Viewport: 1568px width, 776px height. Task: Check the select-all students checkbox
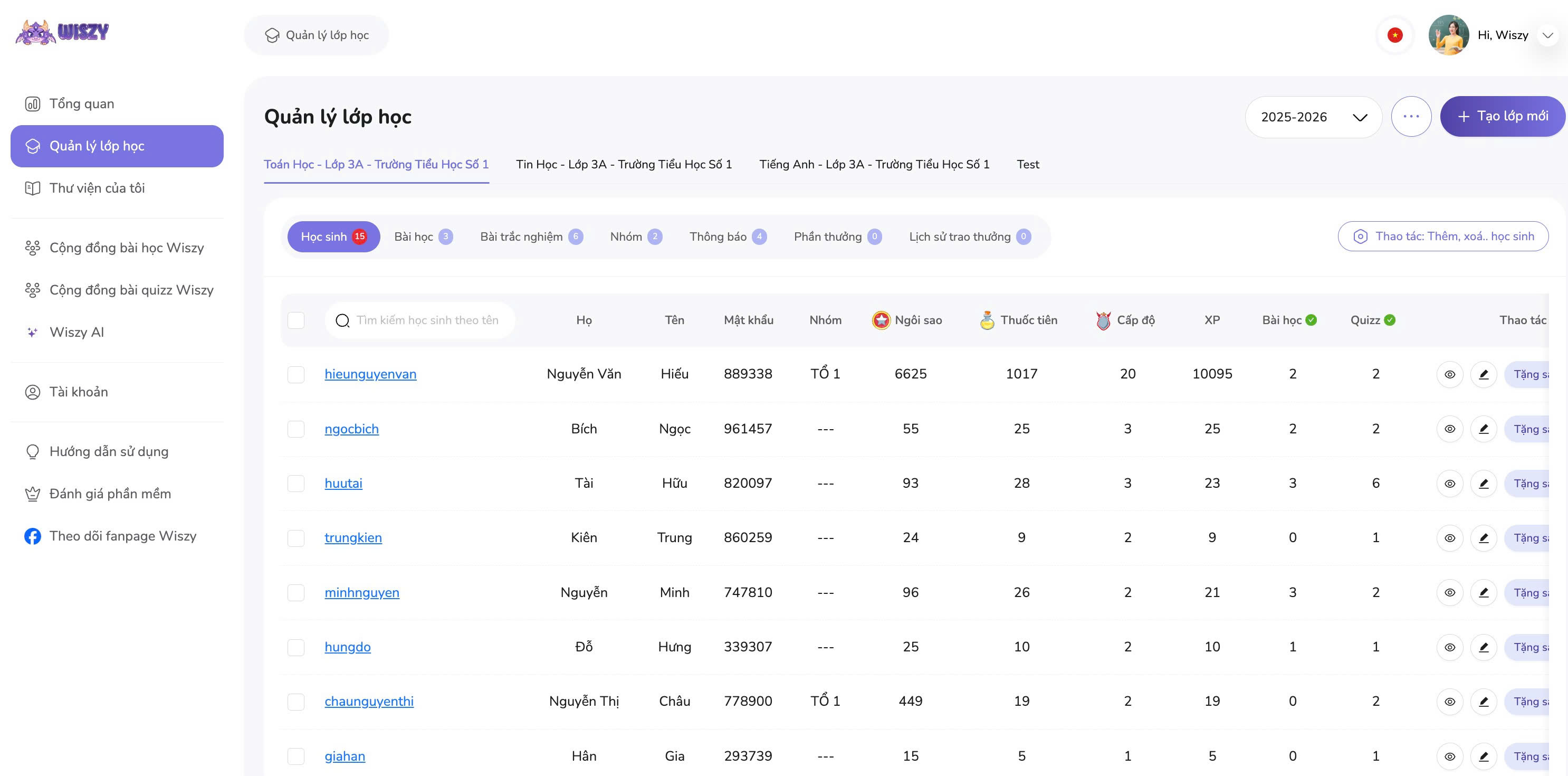tap(296, 320)
